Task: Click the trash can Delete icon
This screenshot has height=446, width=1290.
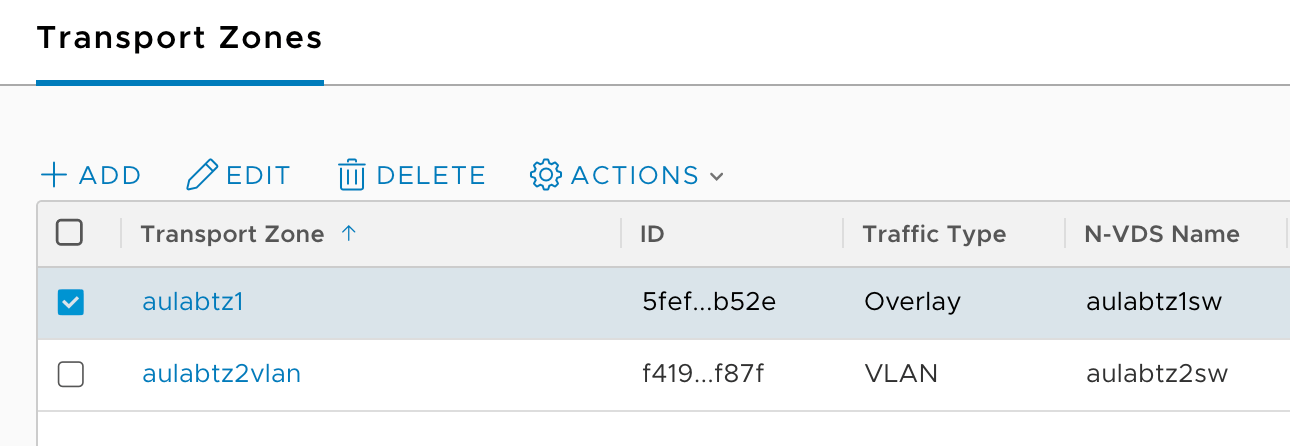Action: 351,176
